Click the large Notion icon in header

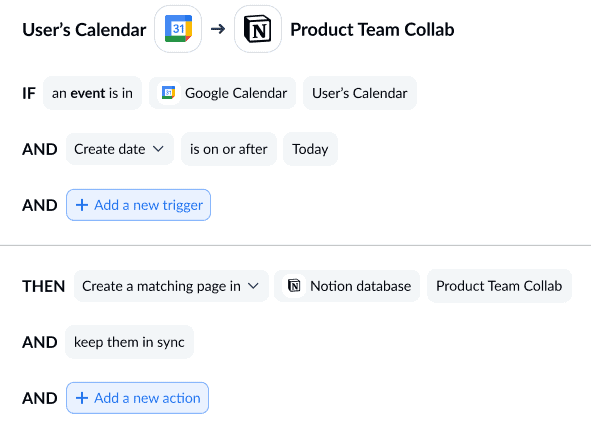[258, 29]
